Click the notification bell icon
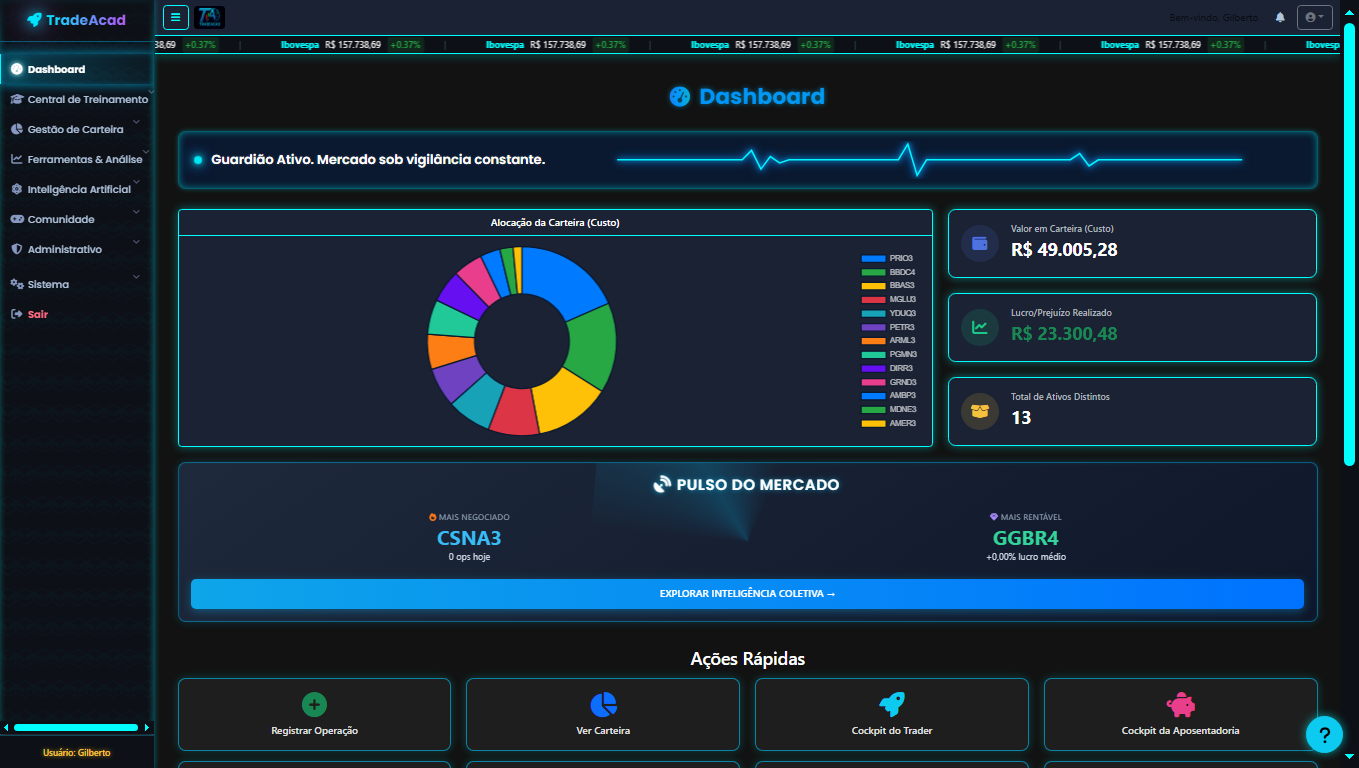 click(1281, 16)
